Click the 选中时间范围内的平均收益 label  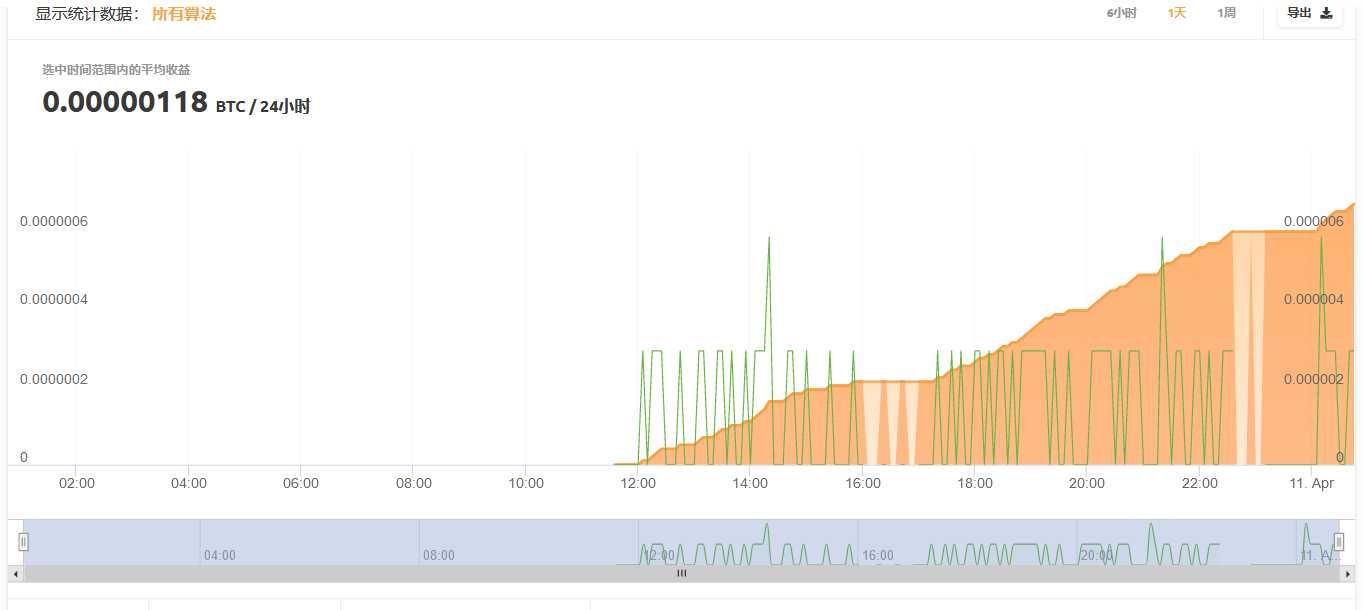click(116, 70)
